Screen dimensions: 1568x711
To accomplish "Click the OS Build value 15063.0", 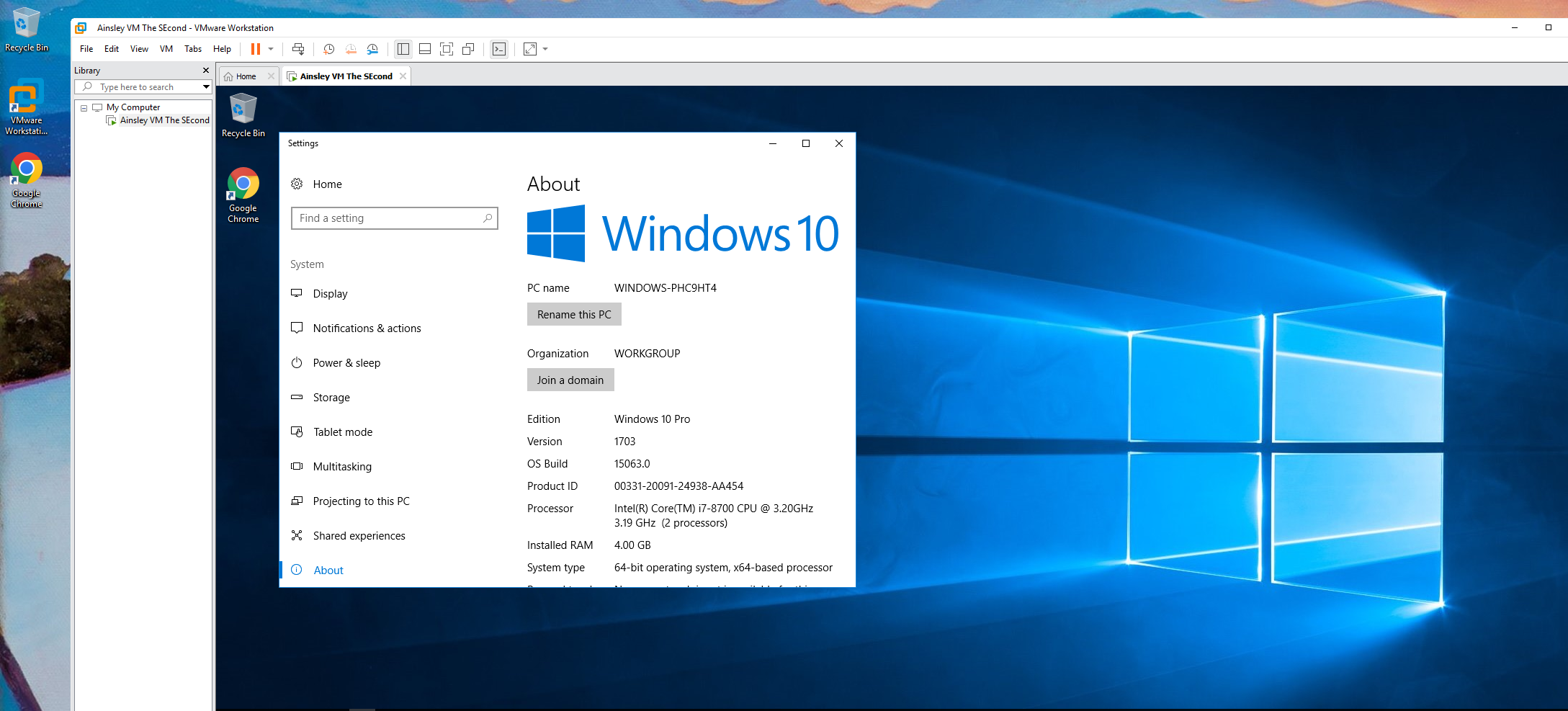I will [632, 464].
